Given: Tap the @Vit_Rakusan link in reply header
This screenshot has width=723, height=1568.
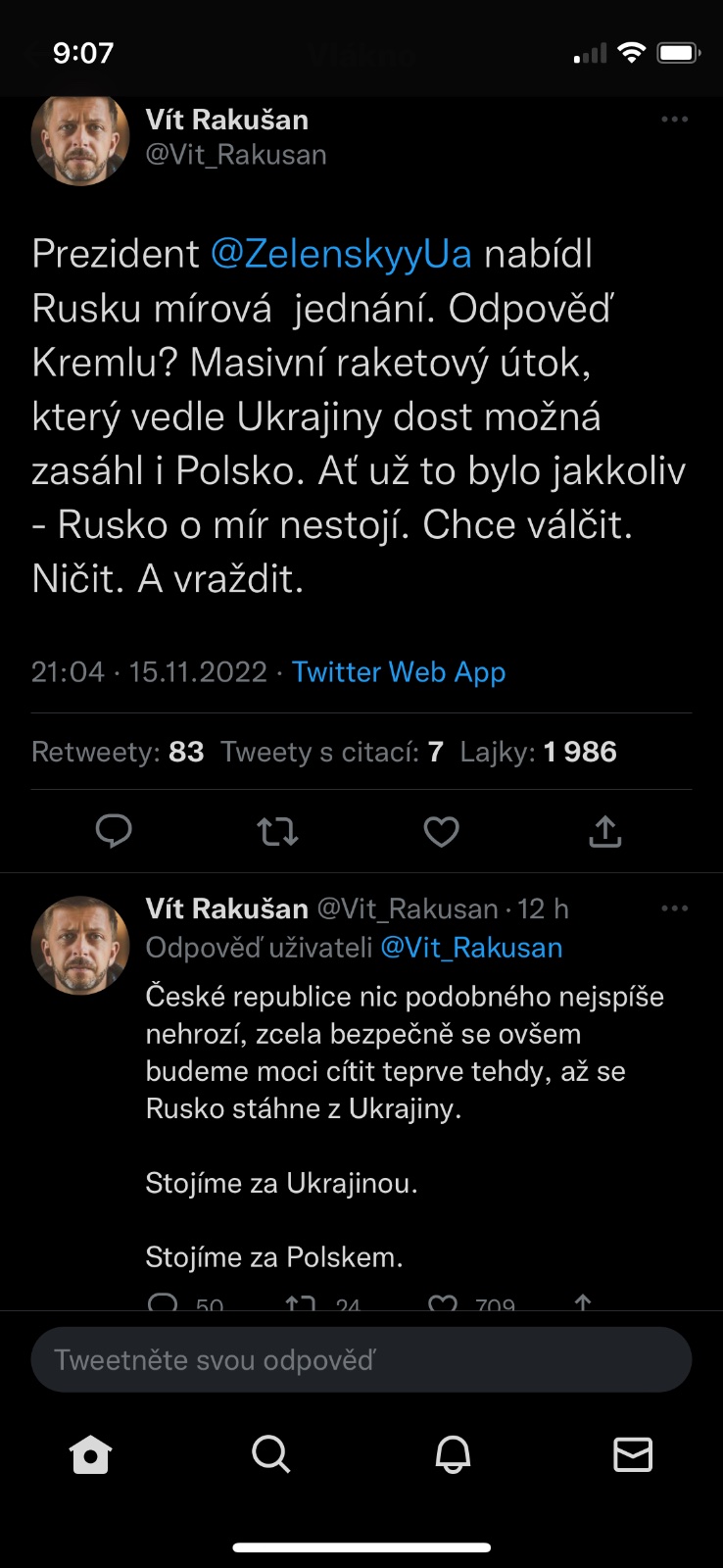Looking at the screenshot, I should [471, 948].
